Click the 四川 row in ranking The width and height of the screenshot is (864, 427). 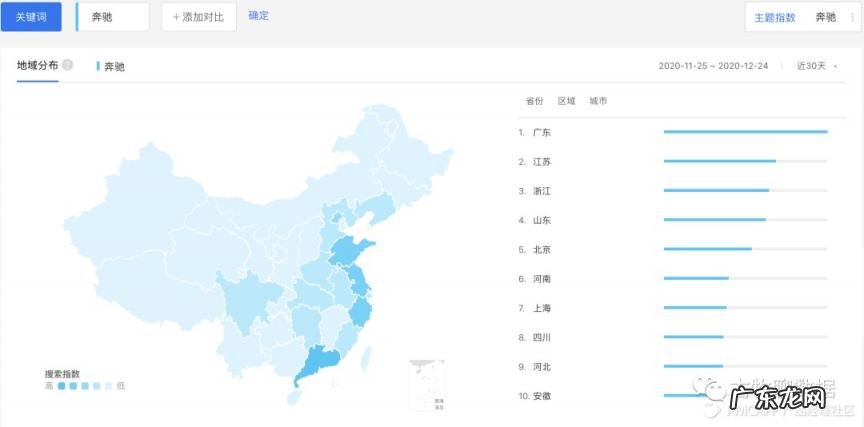pyautogui.click(x=673, y=337)
